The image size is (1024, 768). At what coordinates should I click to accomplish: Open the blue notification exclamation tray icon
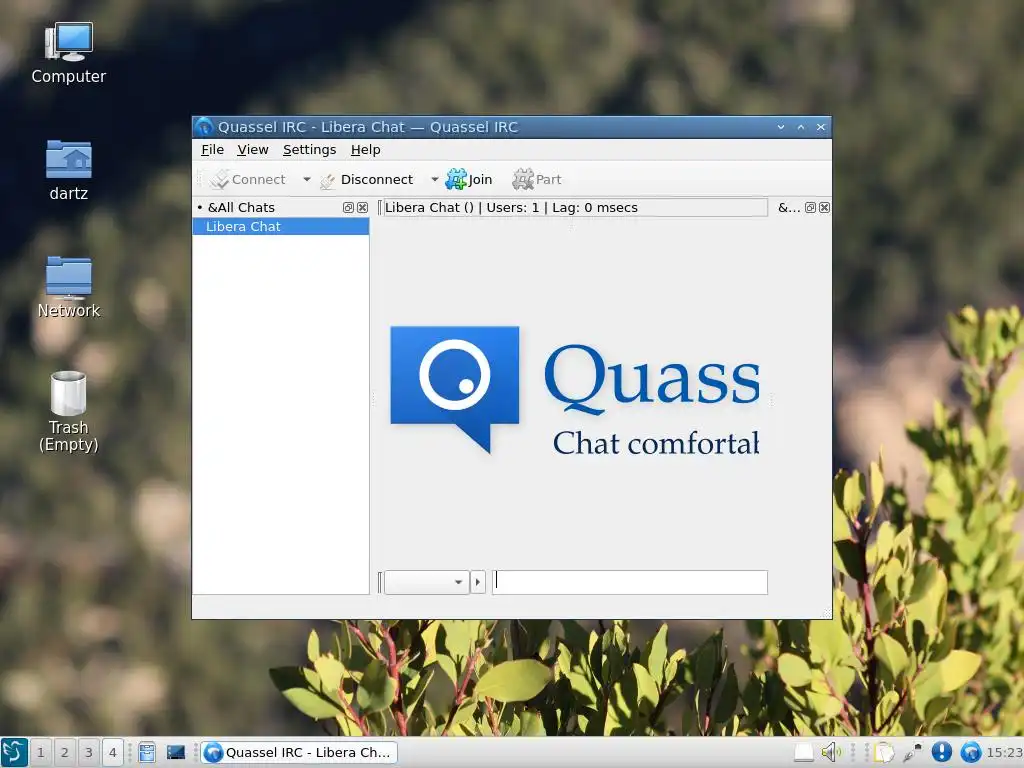coord(941,752)
